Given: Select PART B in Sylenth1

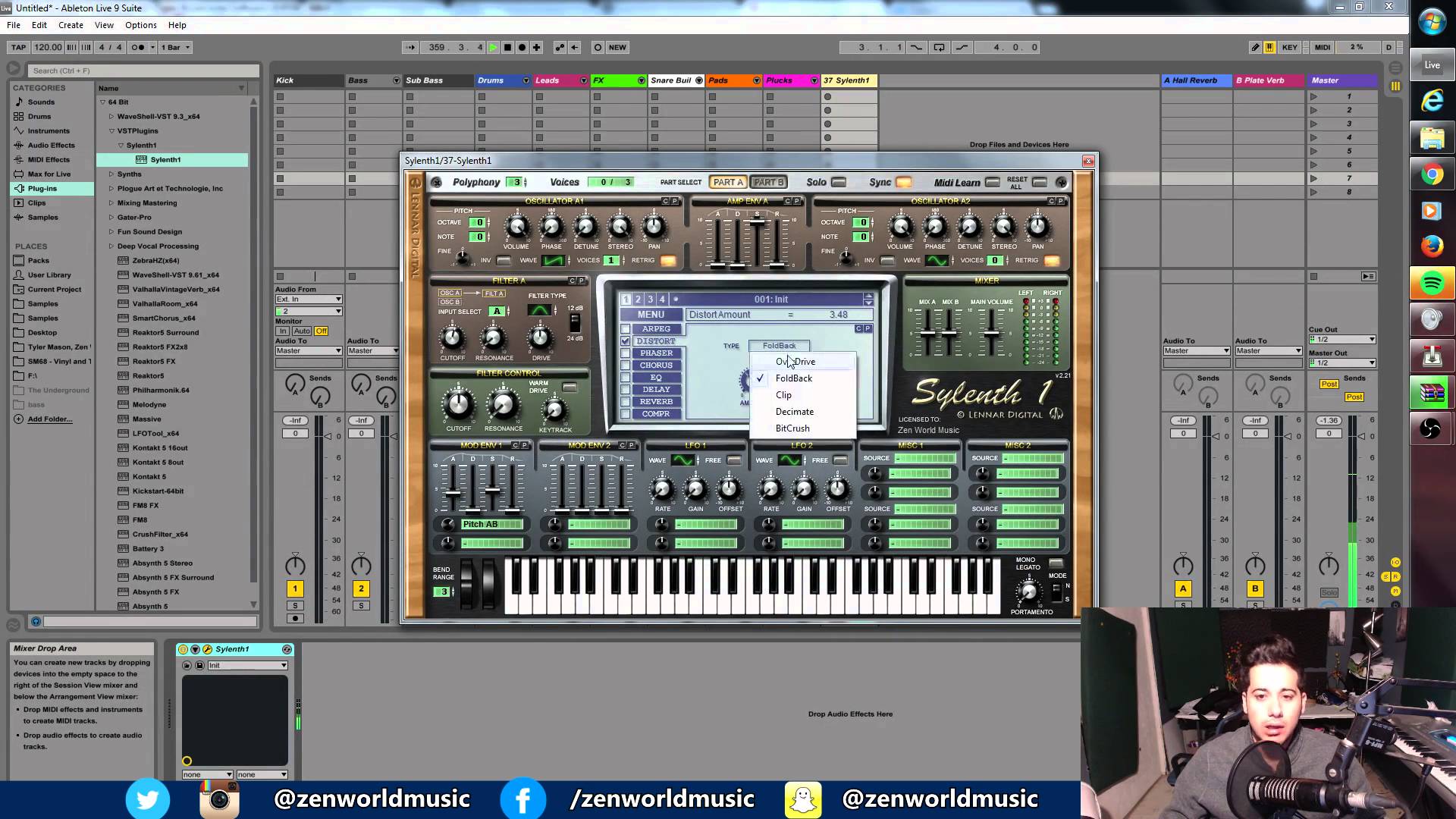Looking at the screenshot, I should tap(768, 182).
